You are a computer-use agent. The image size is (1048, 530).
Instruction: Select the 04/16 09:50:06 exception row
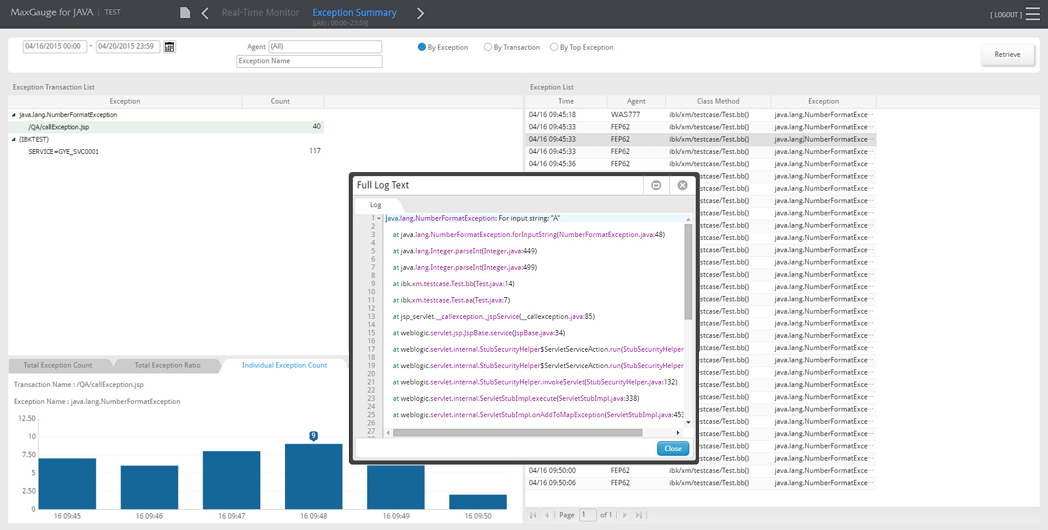tap(700, 483)
